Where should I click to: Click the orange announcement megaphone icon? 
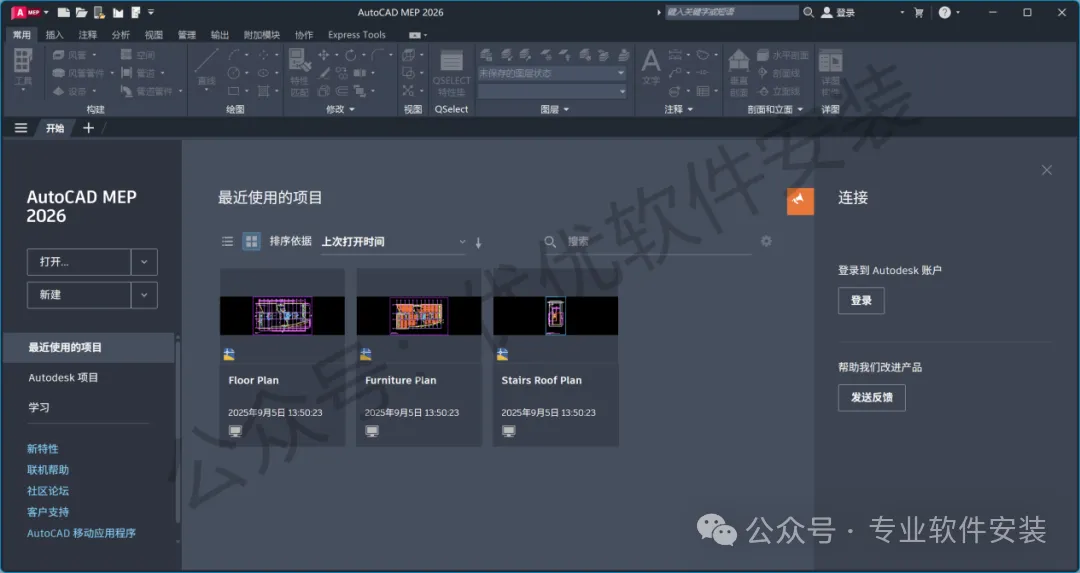click(x=800, y=201)
